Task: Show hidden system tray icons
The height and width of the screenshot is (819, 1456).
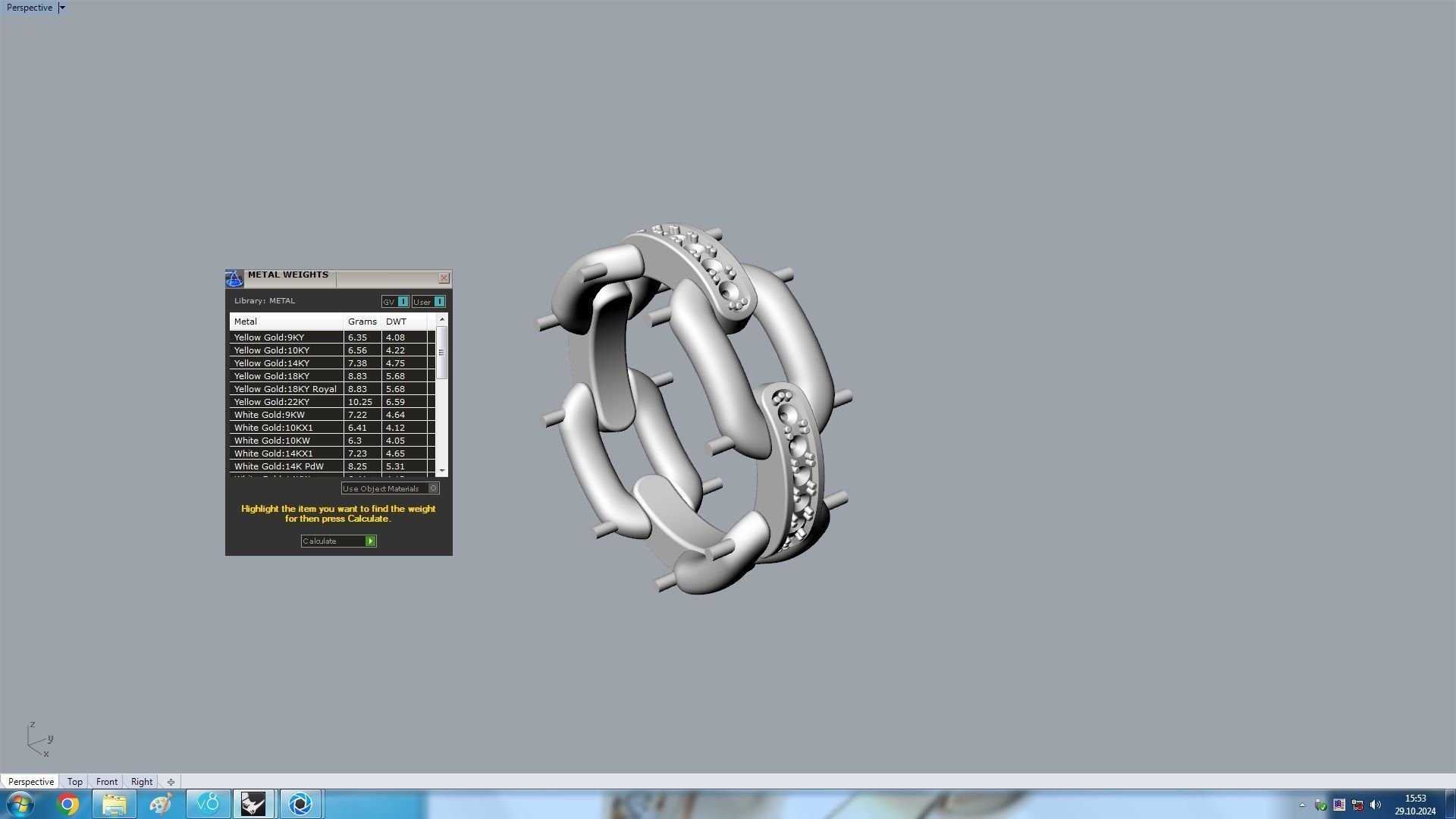Action: tap(1302, 805)
